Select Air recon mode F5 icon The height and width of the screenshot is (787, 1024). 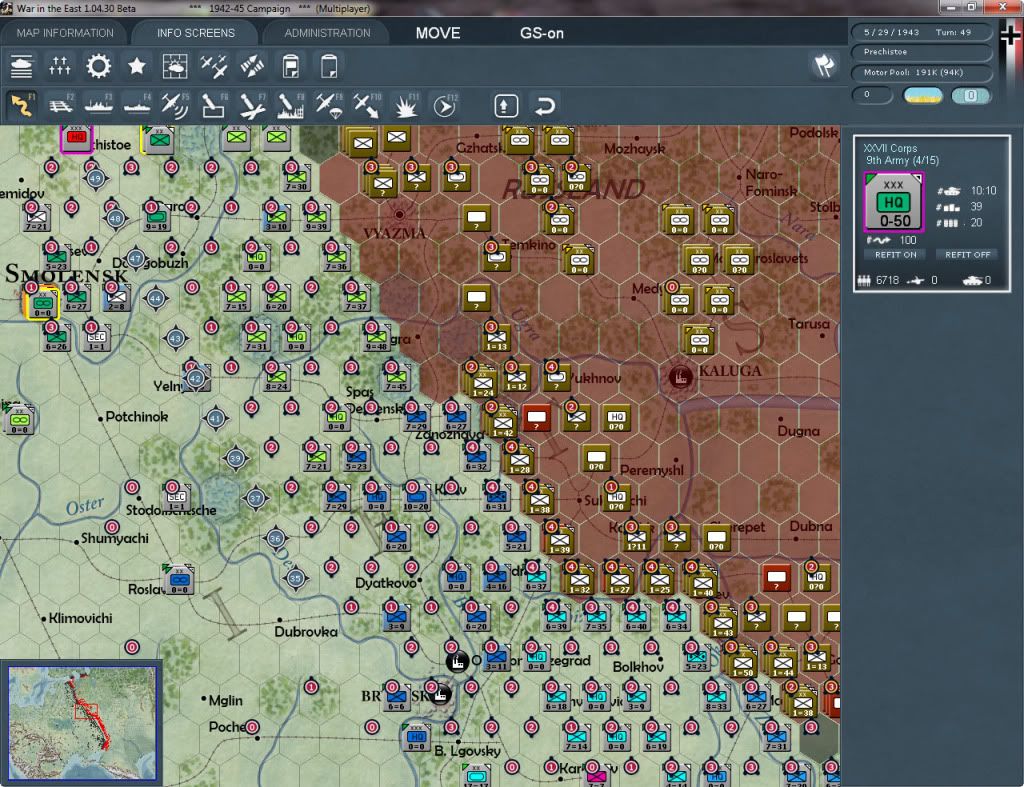[175, 106]
